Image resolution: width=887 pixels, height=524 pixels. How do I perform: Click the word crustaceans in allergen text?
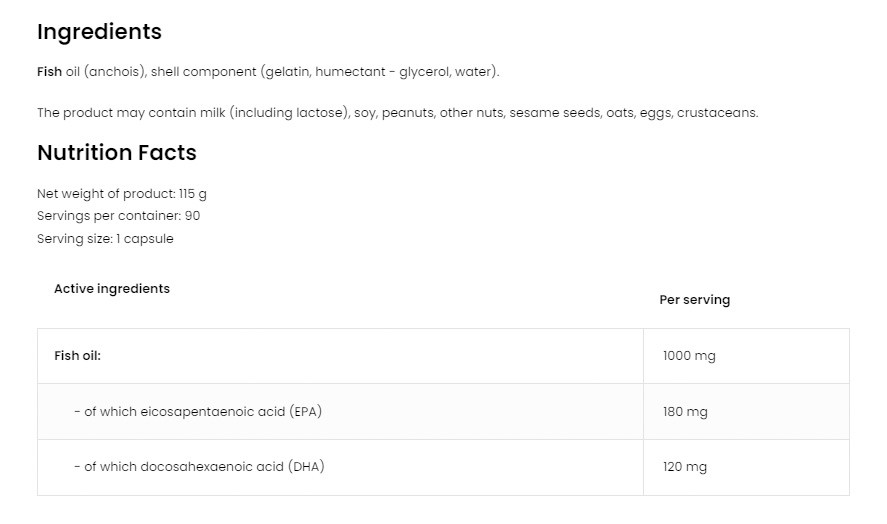[x=716, y=113]
